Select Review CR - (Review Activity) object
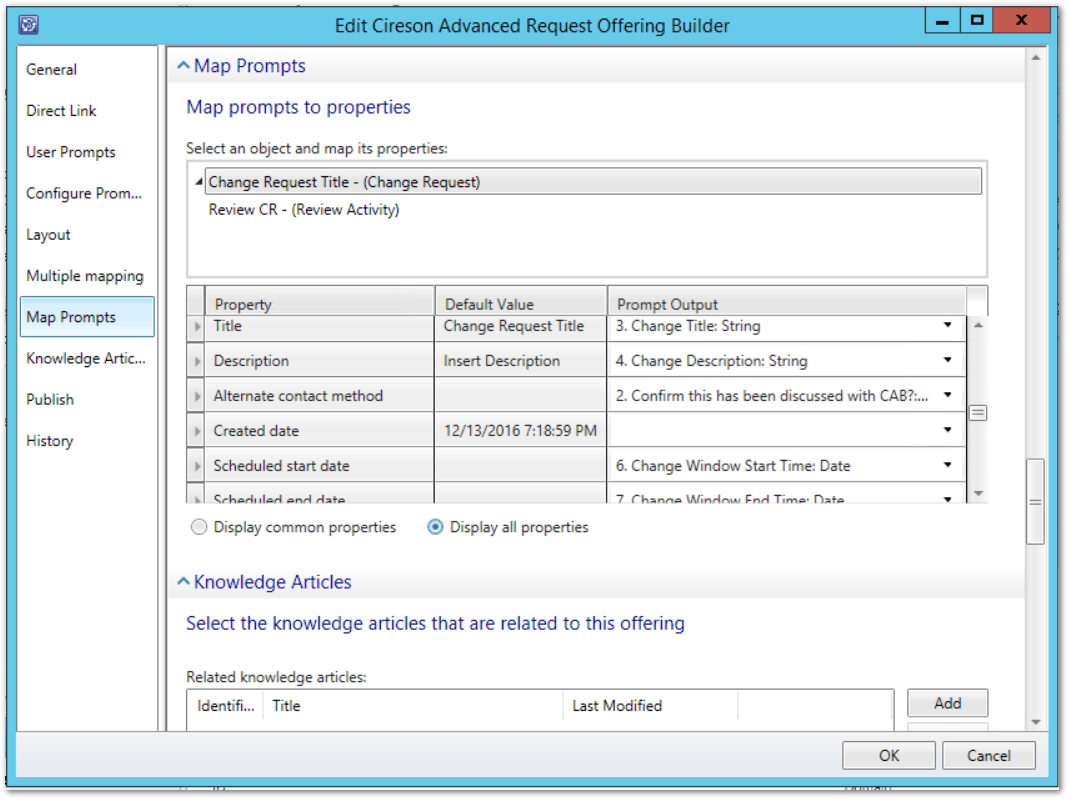This screenshot has height=799, width=1068. (x=304, y=210)
